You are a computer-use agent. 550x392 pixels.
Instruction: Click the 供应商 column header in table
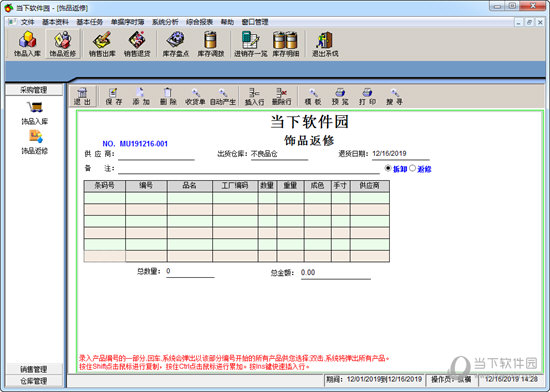[x=370, y=186]
